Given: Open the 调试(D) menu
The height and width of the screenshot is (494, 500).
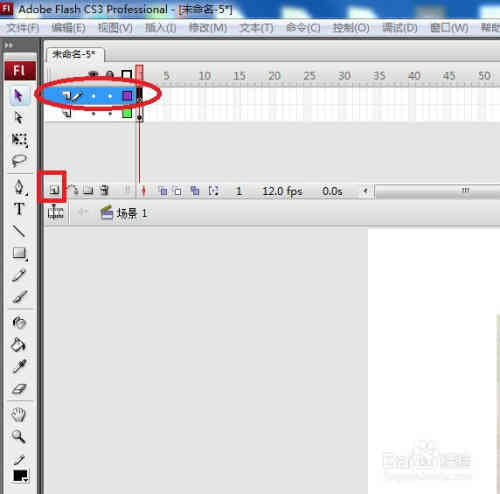Looking at the screenshot, I should pos(400,28).
